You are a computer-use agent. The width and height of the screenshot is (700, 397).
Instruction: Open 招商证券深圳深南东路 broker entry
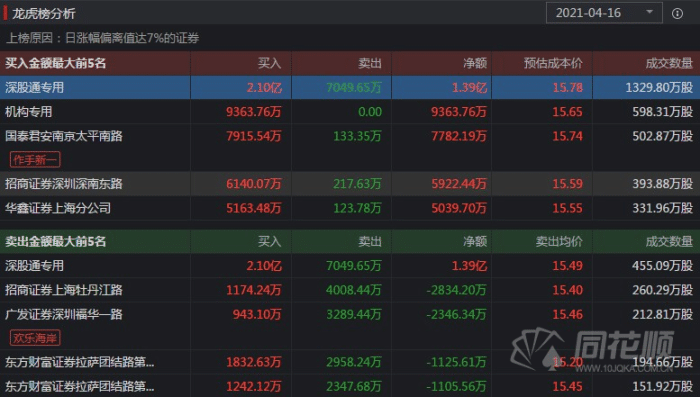[64, 184]
